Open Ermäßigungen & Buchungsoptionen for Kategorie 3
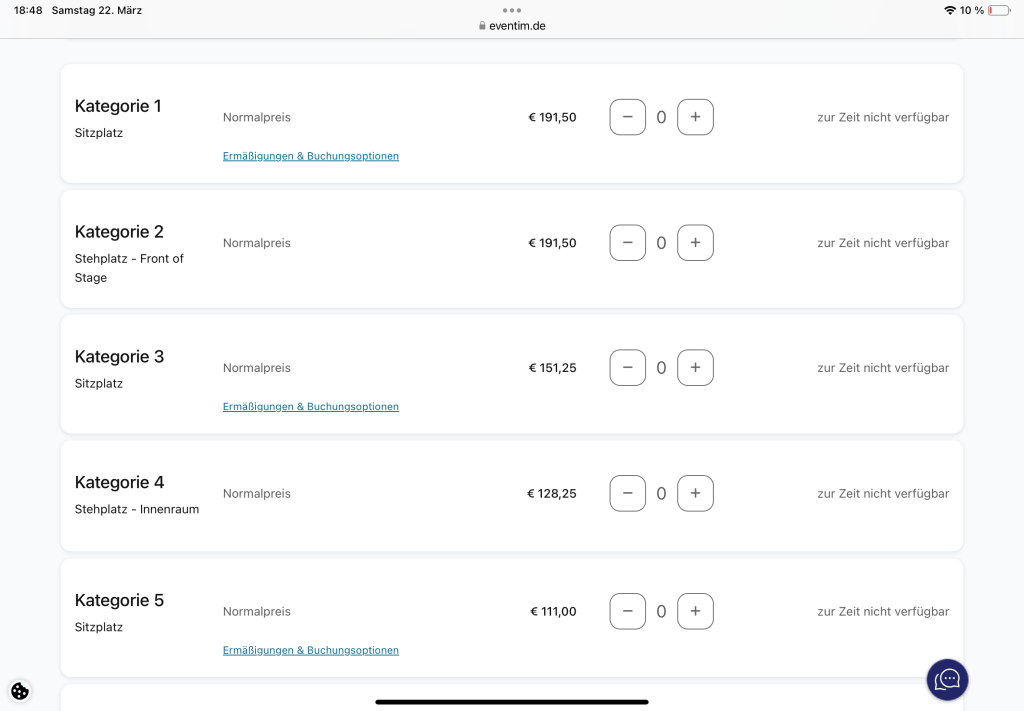 [x=310, y=407]
